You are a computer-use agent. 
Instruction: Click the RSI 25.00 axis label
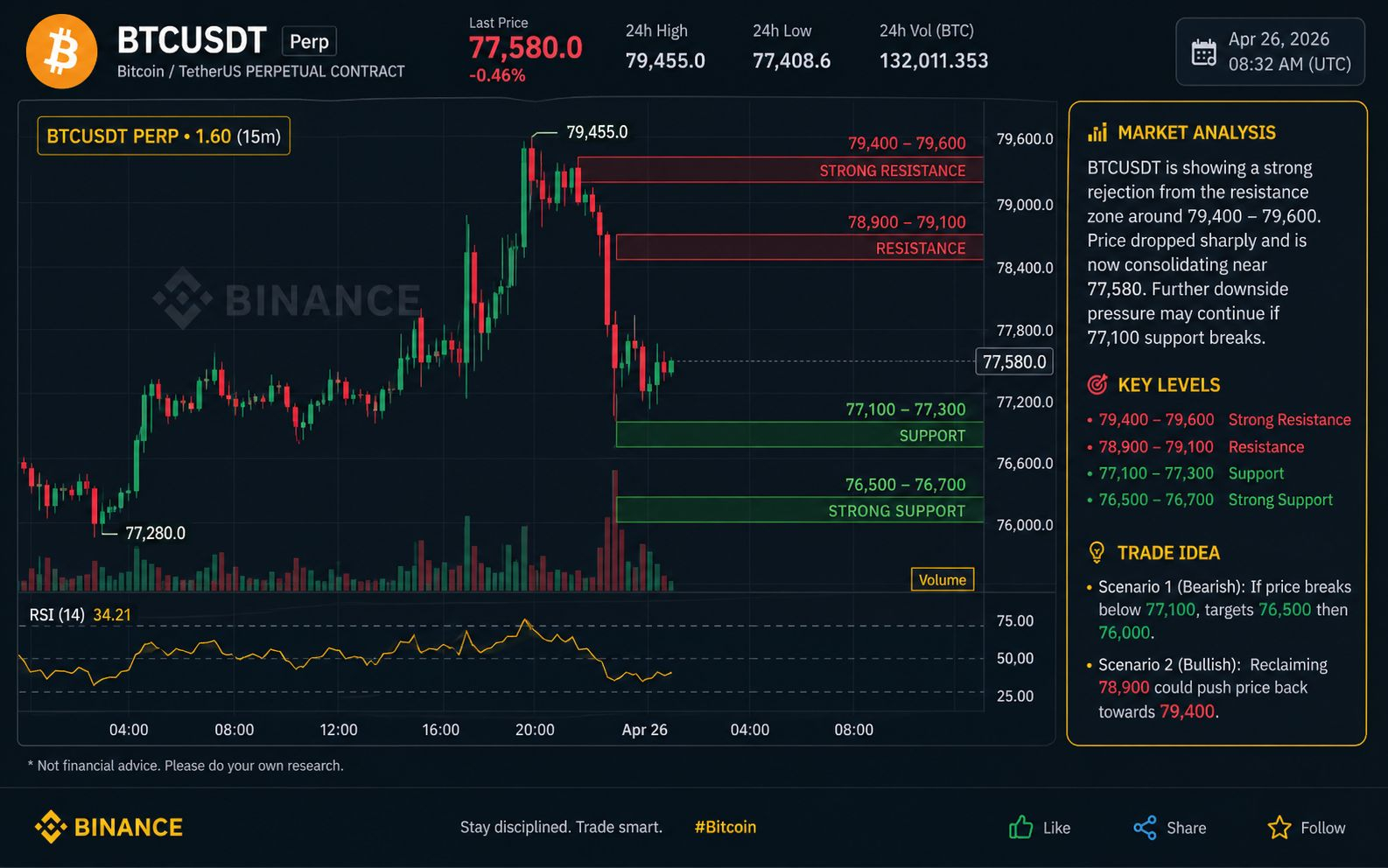[x=1015, y=696]
